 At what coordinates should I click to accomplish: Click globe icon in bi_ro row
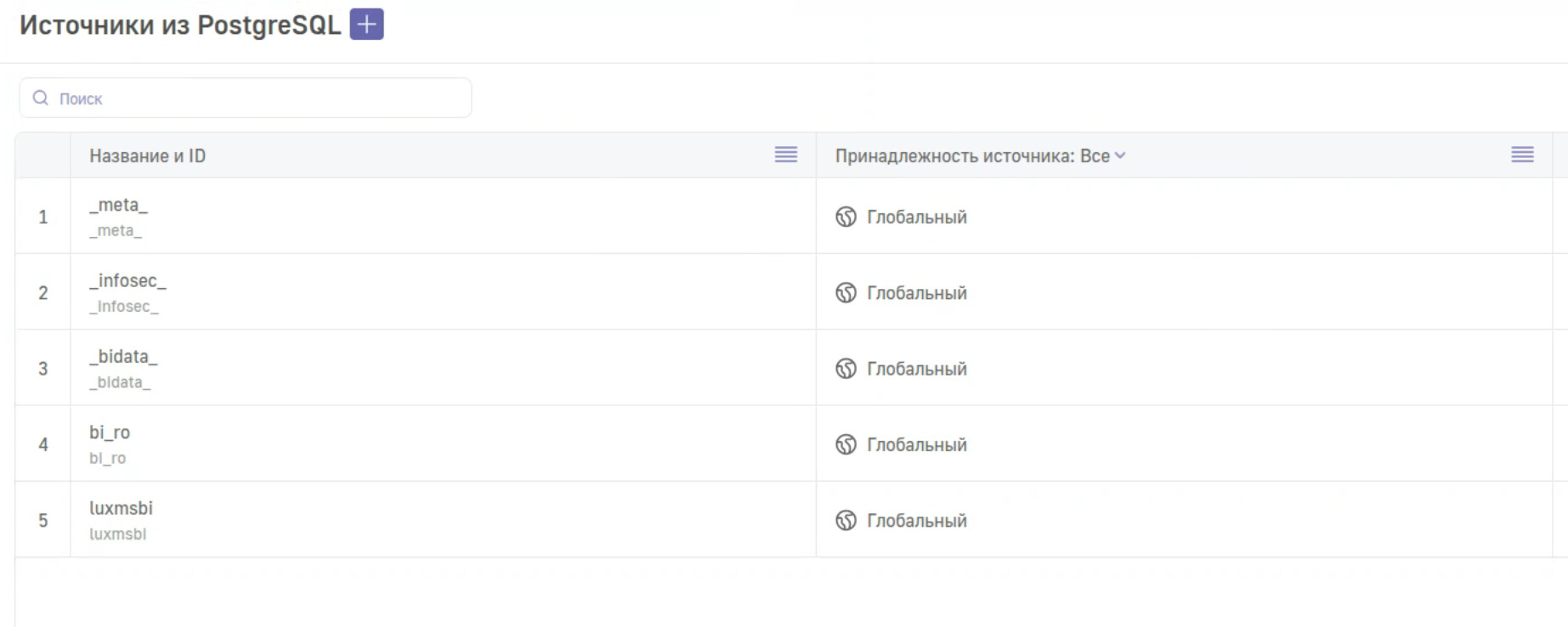pos(846,445)
